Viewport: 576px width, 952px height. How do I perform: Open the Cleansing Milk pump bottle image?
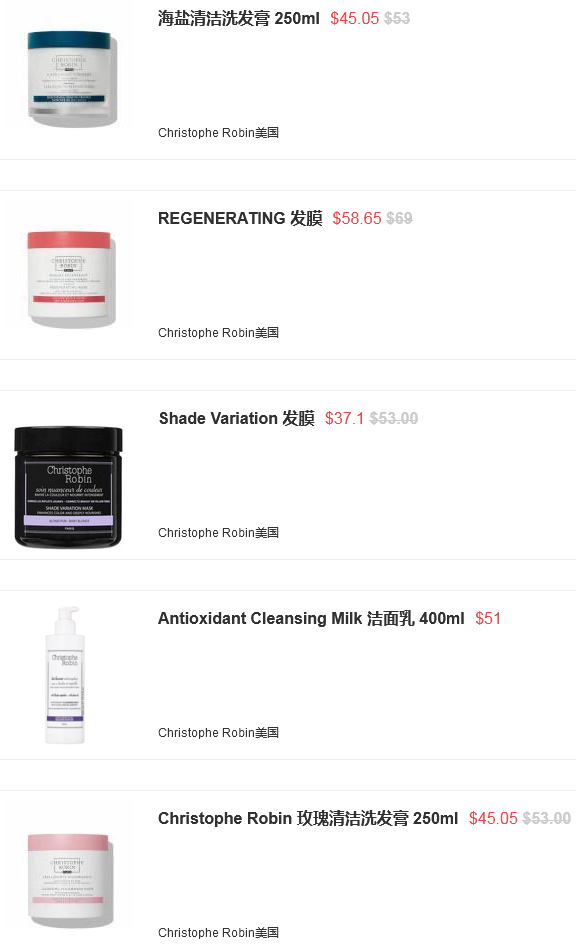(65, 675)
